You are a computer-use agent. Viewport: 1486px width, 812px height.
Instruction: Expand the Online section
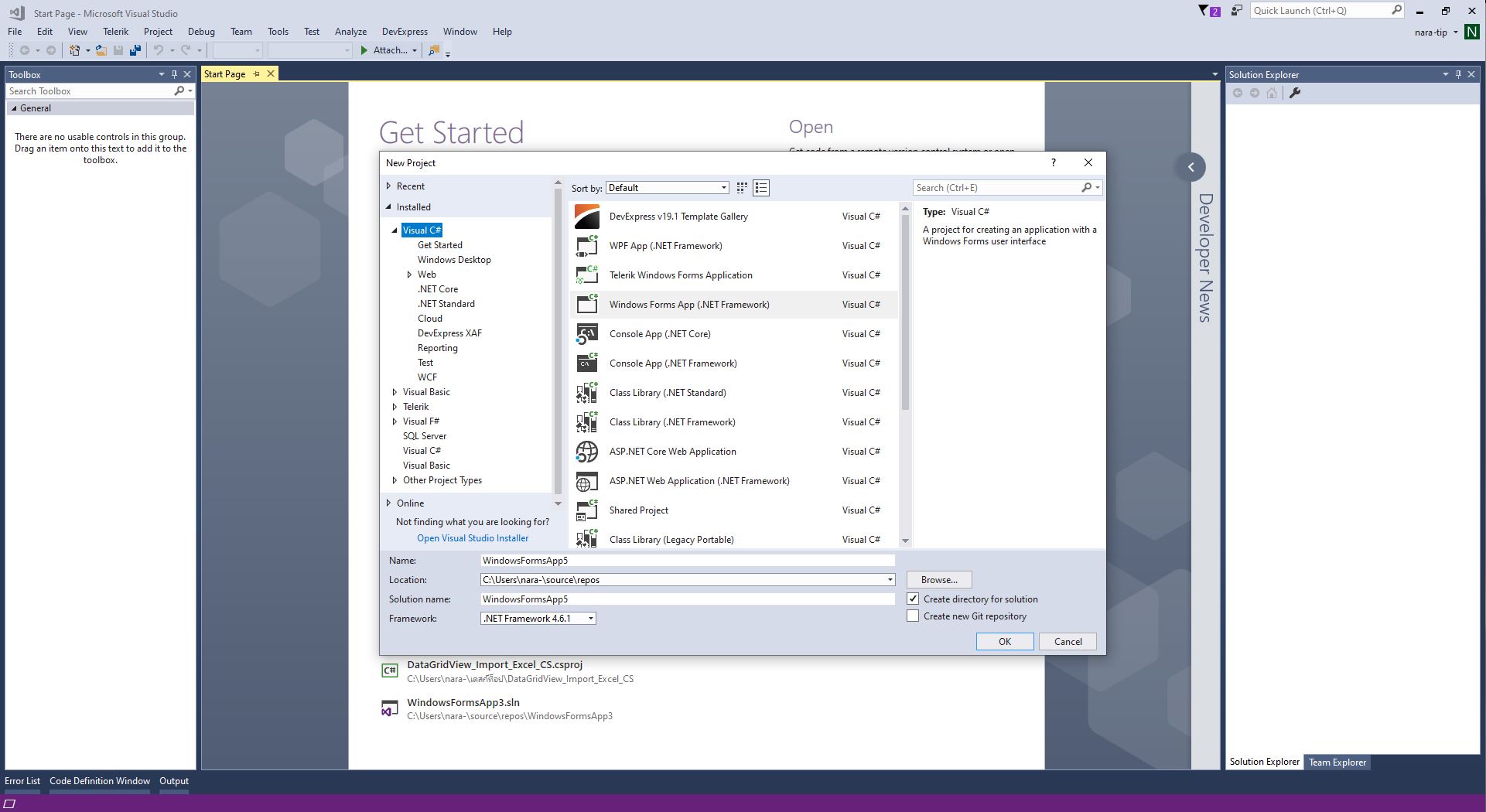[388, 503]
